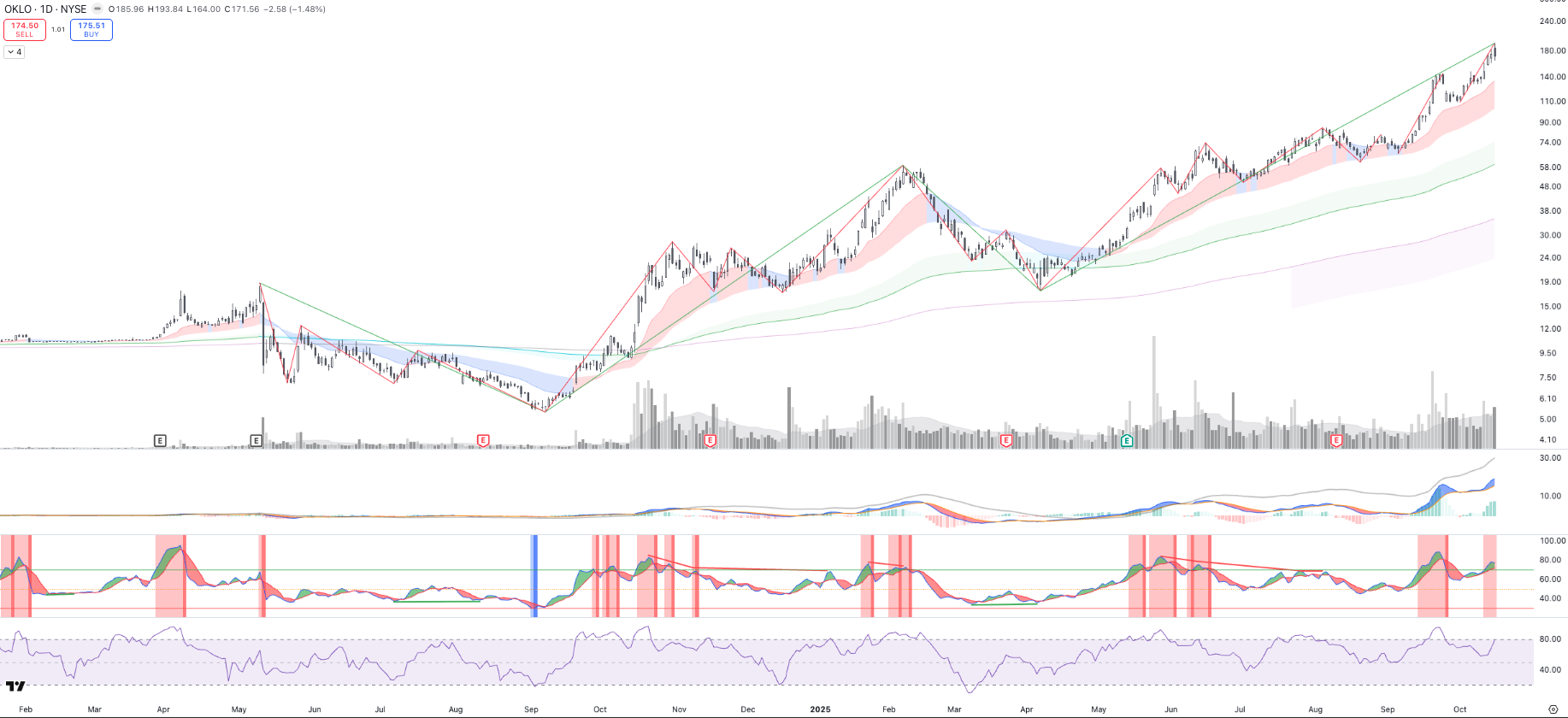Click the 240.00 label on the price scale
The image size is (1568, 718).
1552,21
